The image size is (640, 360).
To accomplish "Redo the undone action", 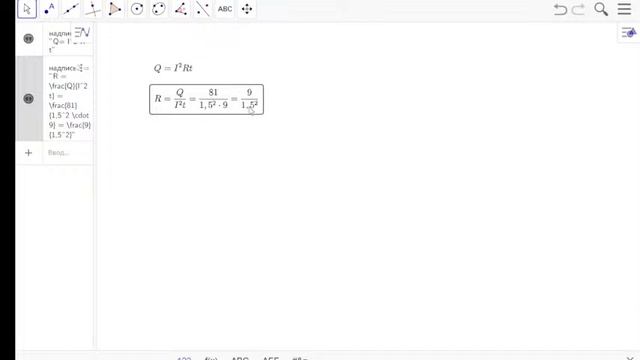I will (578, 9).
